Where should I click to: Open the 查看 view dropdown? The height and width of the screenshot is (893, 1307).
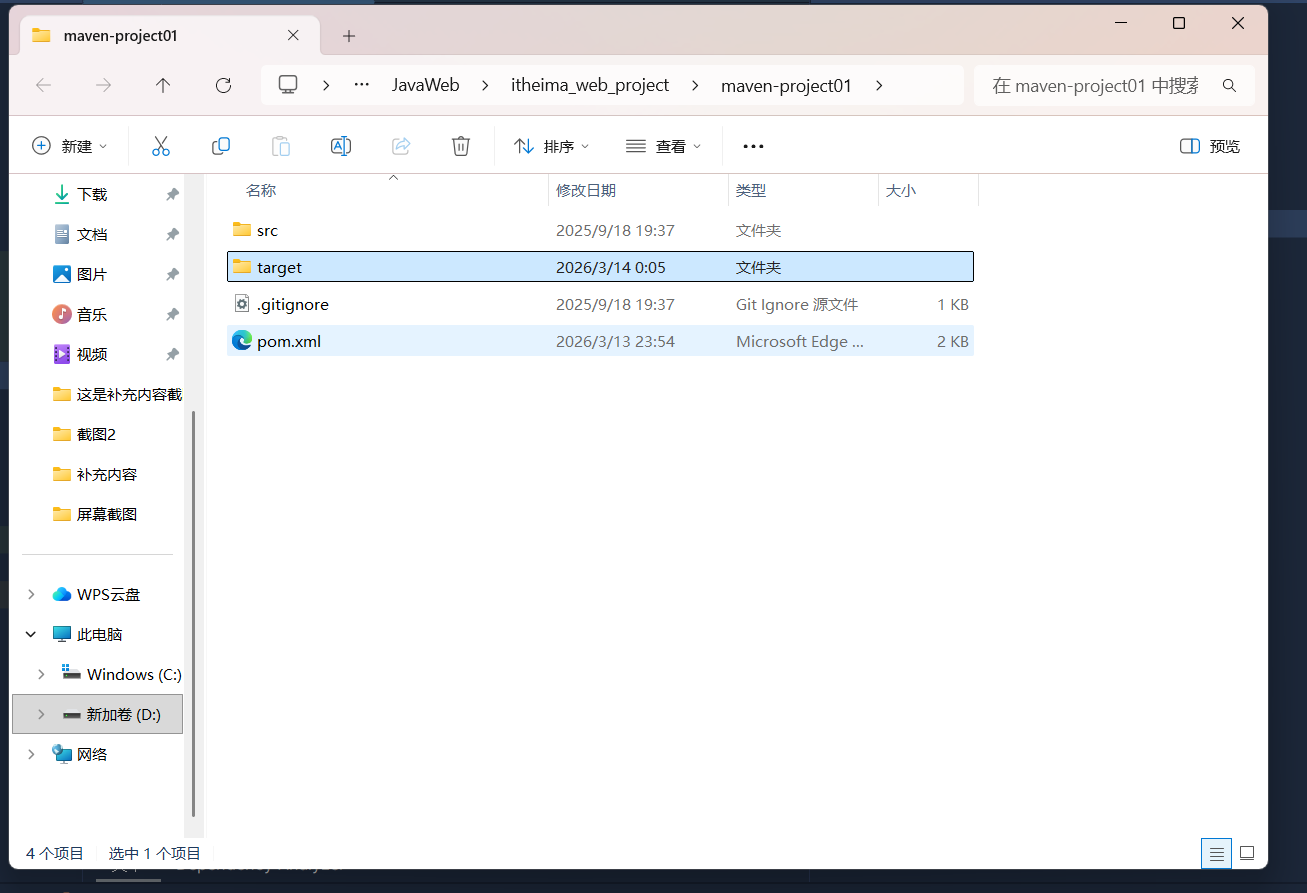point(664,146)
